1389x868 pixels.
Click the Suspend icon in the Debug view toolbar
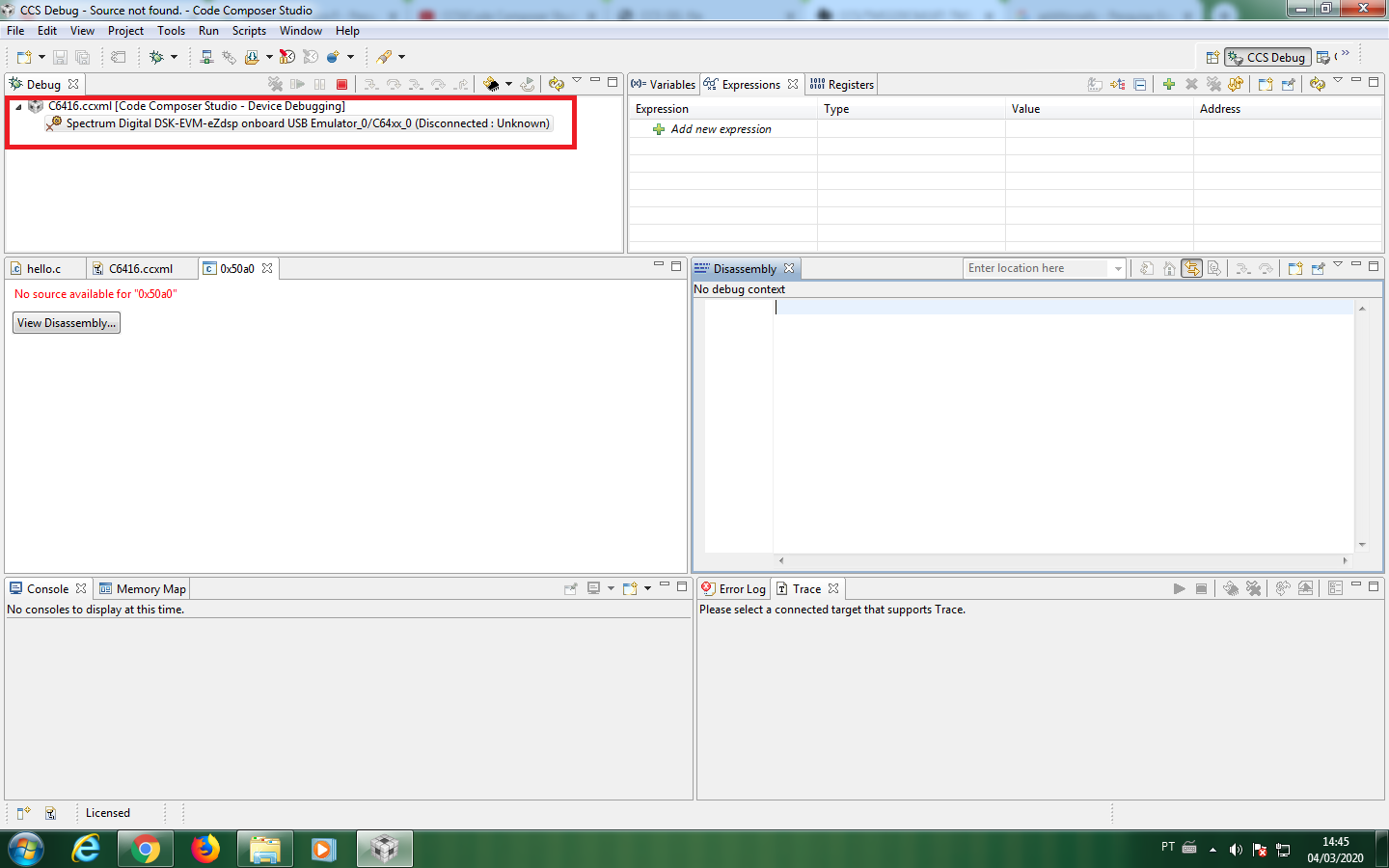click(x=319, y=85)
